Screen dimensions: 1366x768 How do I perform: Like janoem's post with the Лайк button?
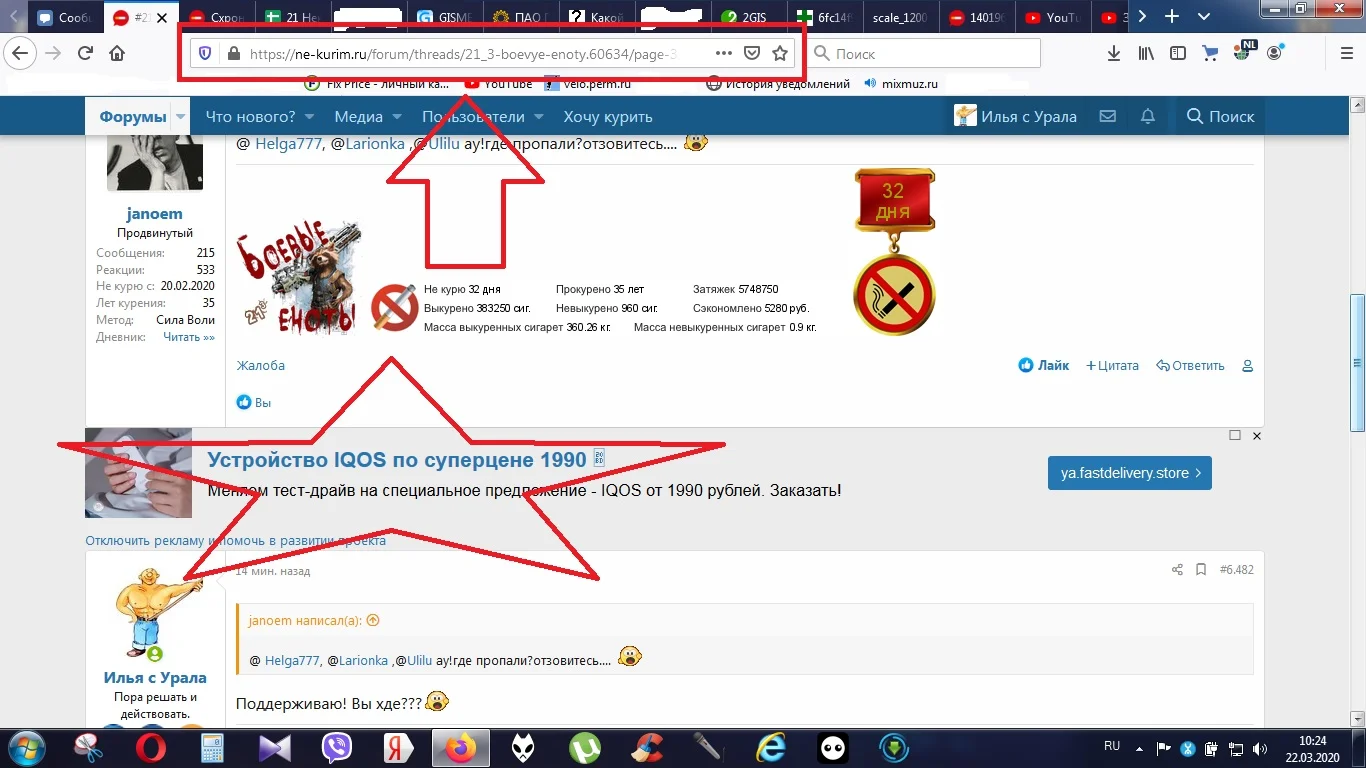[x=1044, y=365]
